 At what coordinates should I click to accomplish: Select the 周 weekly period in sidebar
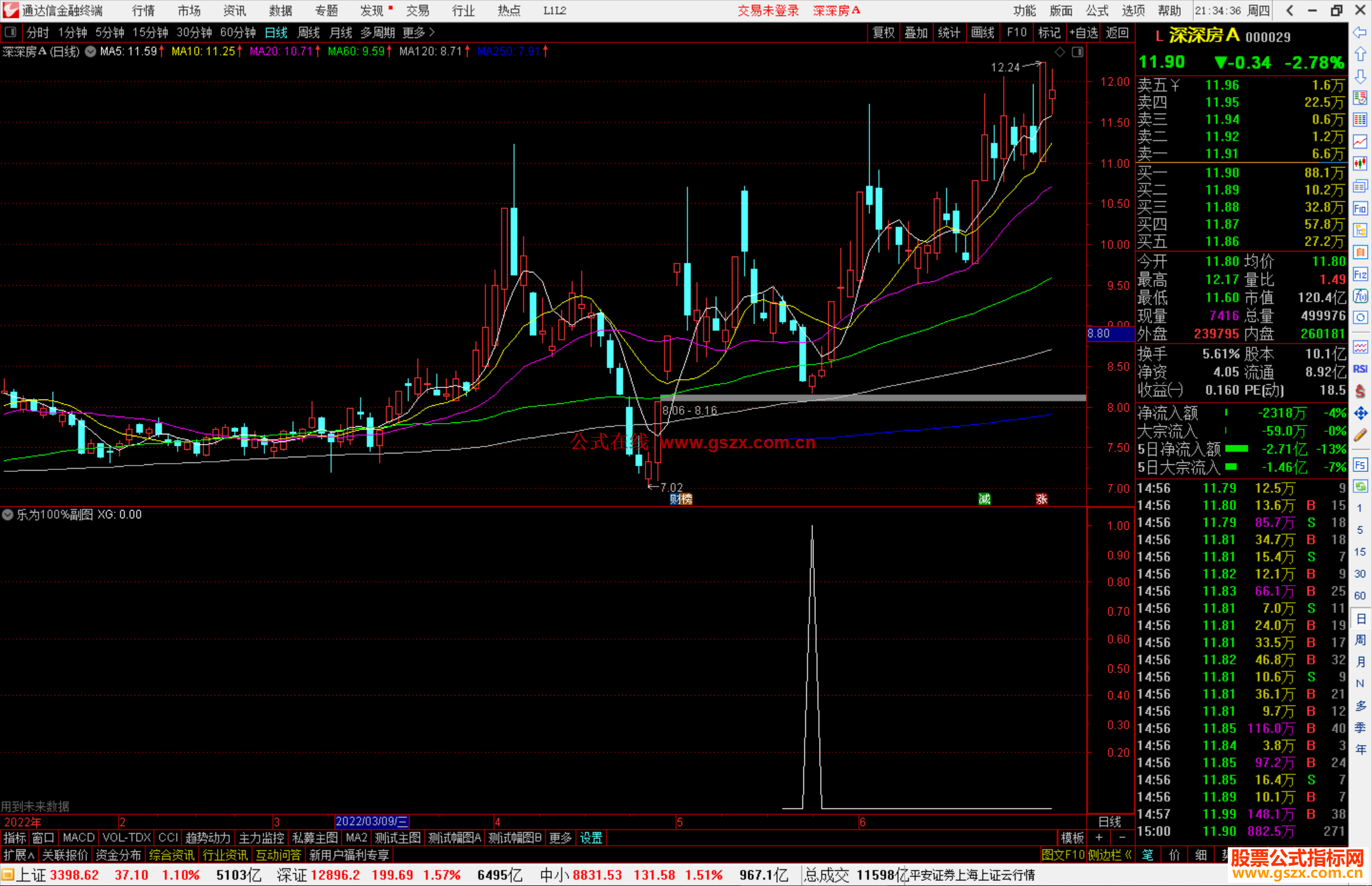1360,640
